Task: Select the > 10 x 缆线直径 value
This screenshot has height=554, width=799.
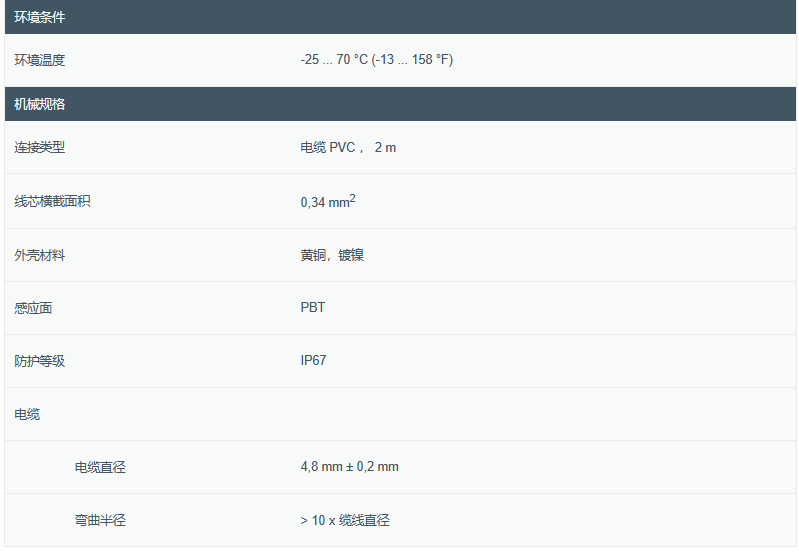Action: tap(344, 520)
